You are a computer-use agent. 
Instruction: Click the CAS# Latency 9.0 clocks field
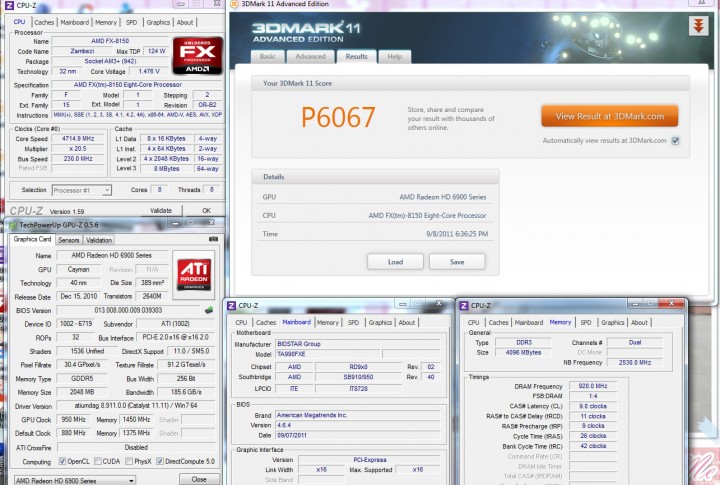(593, 406)
